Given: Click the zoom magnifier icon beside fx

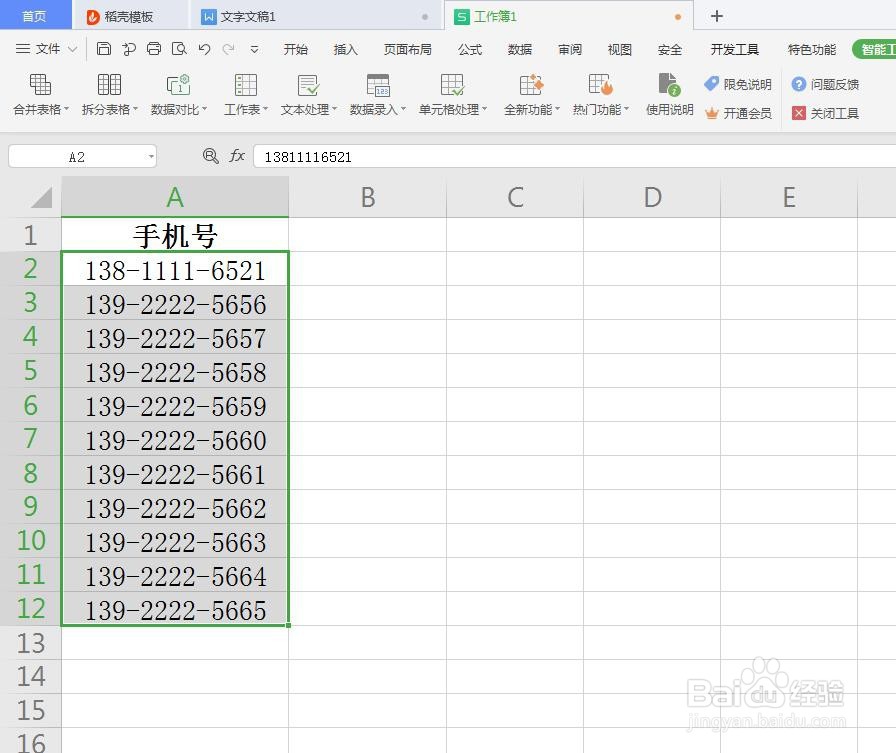Looking at the screenshot, I should pyautogui.click(x=210, y=156).
